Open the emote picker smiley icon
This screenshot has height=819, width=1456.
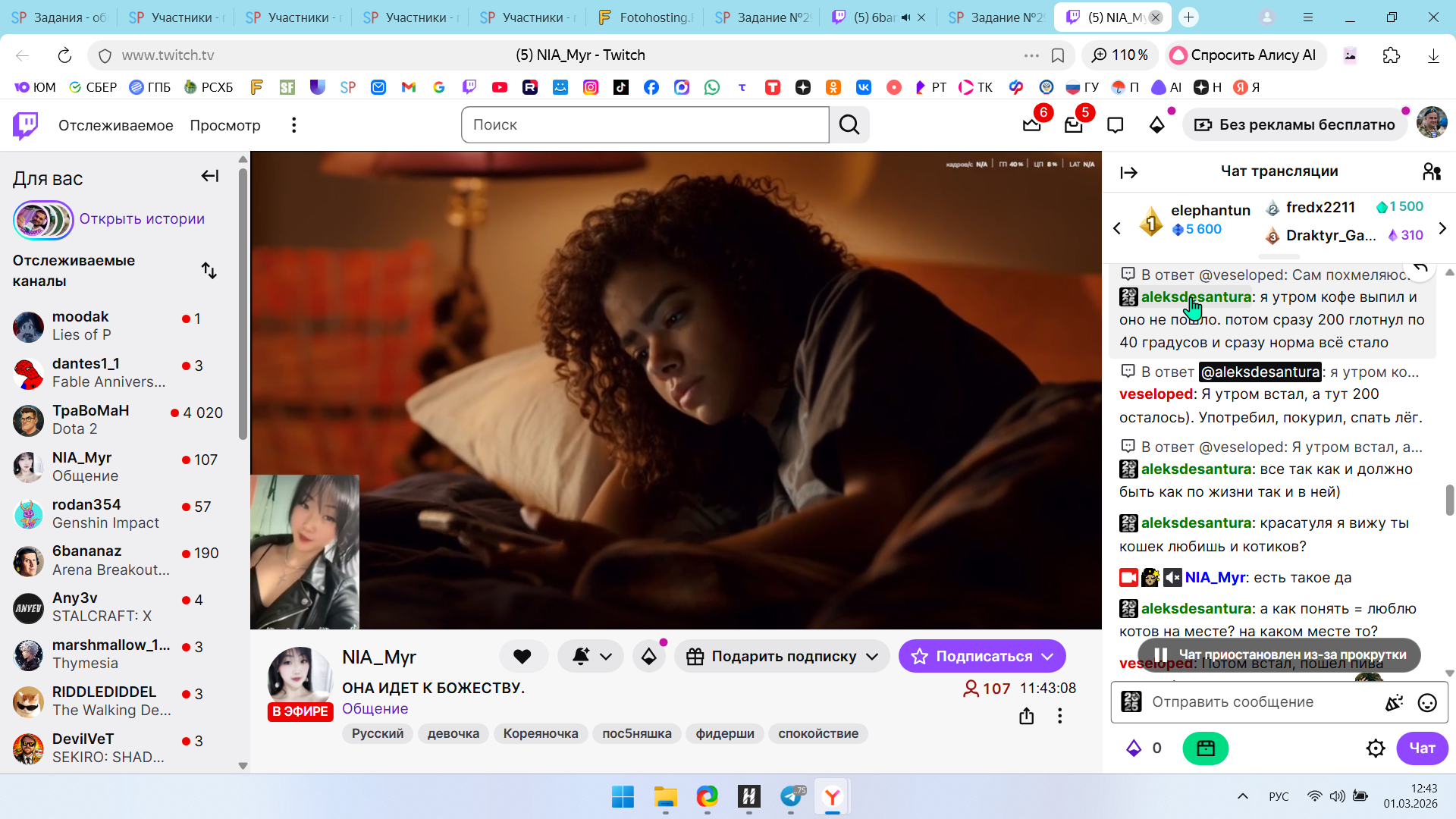[x=1427, y=703]
